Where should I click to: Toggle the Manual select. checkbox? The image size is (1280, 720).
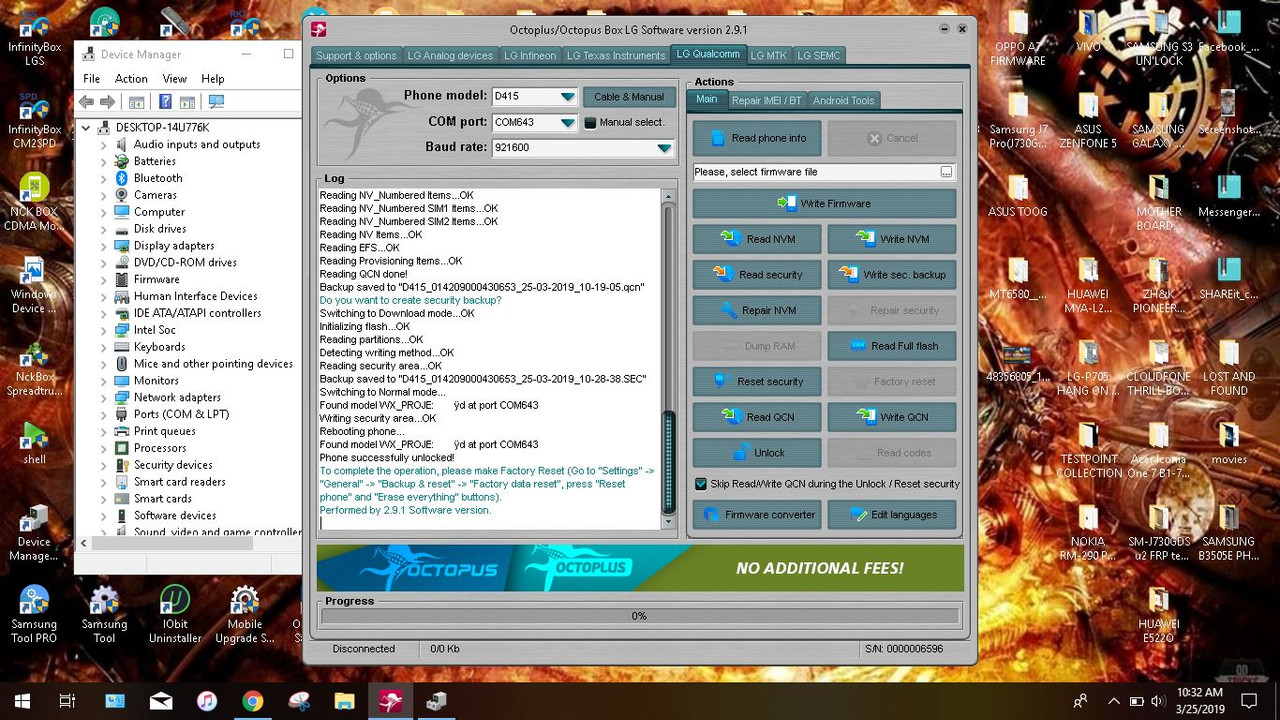(x=590, y=123)
